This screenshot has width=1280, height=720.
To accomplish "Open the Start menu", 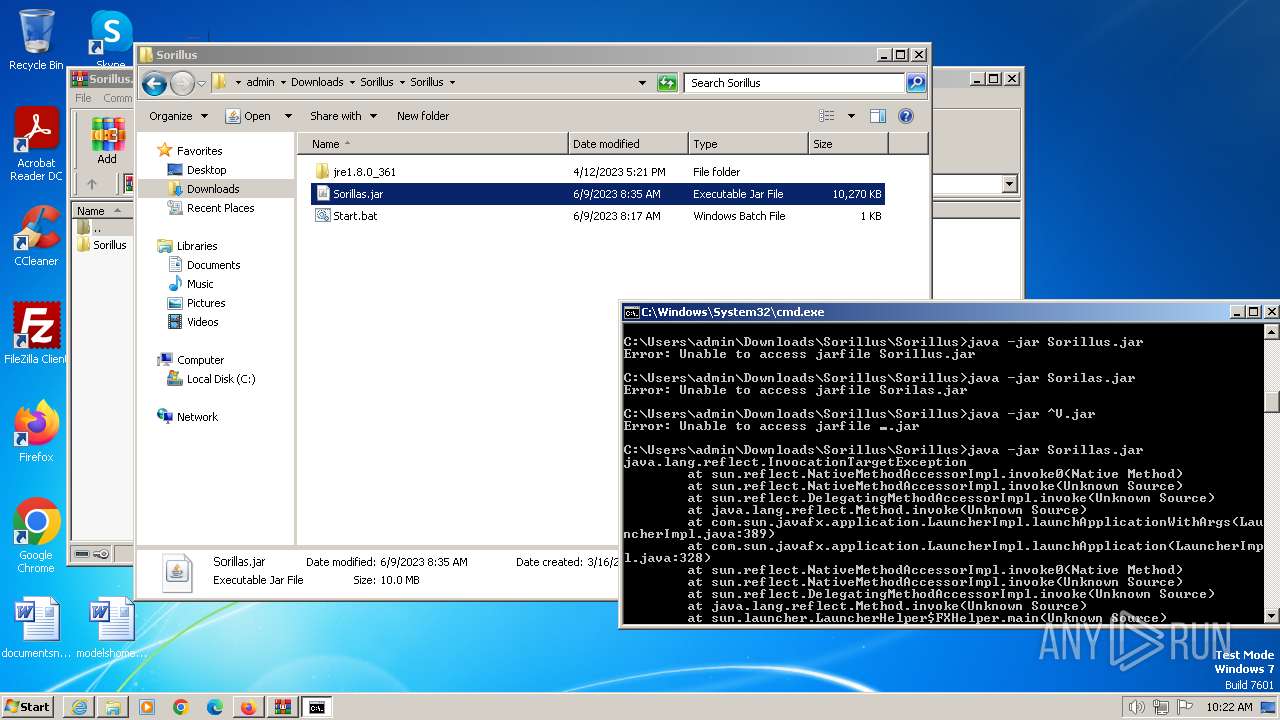I will click(28, 707).
